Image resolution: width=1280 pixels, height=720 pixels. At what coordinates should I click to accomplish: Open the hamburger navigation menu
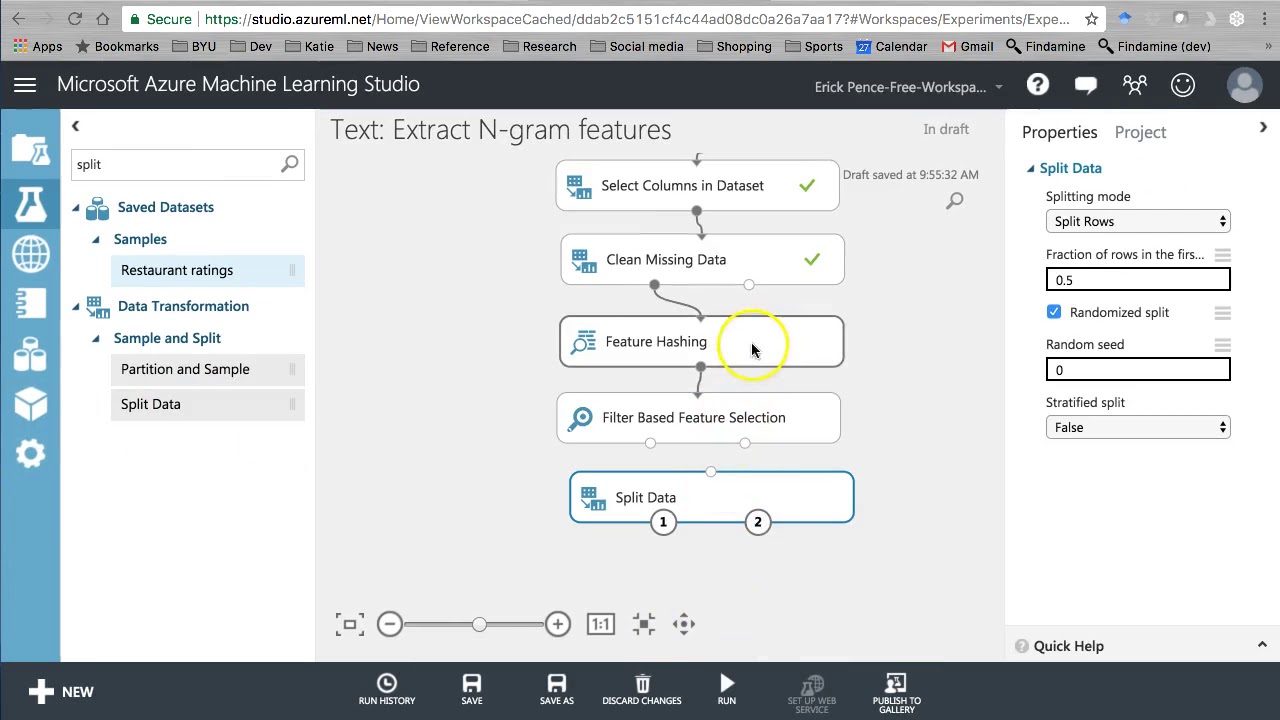click(25, 85)
